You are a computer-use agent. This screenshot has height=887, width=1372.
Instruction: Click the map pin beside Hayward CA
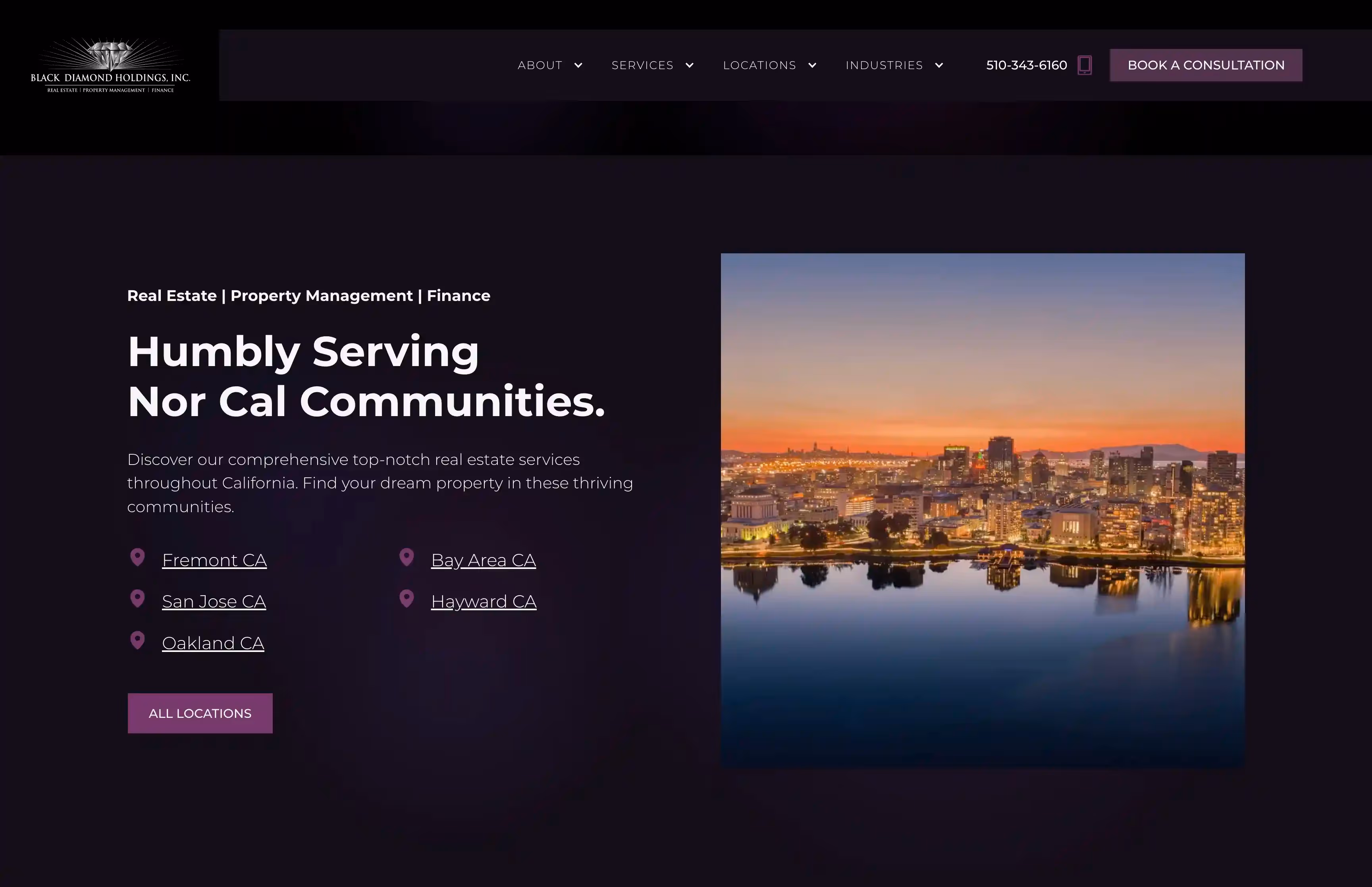(407, 599)
